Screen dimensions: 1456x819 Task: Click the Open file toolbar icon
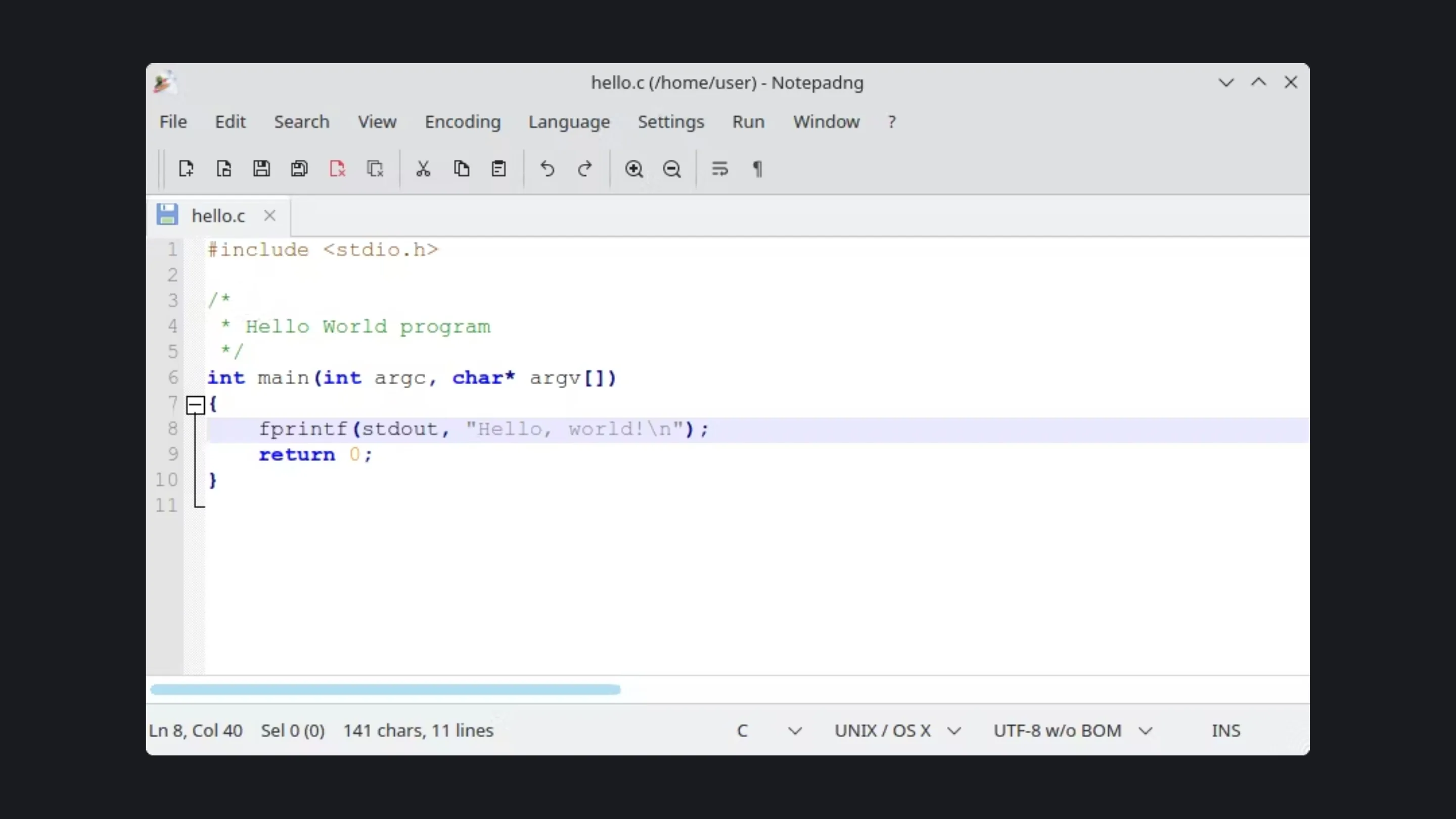(224, 168)
